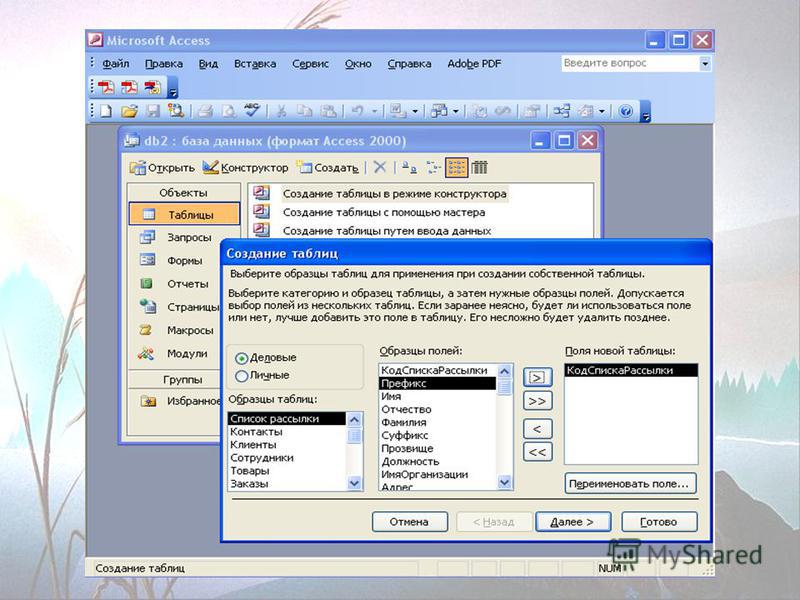
Task: Switch to Small Icons view in db2 window
Action: coord(433,167)
